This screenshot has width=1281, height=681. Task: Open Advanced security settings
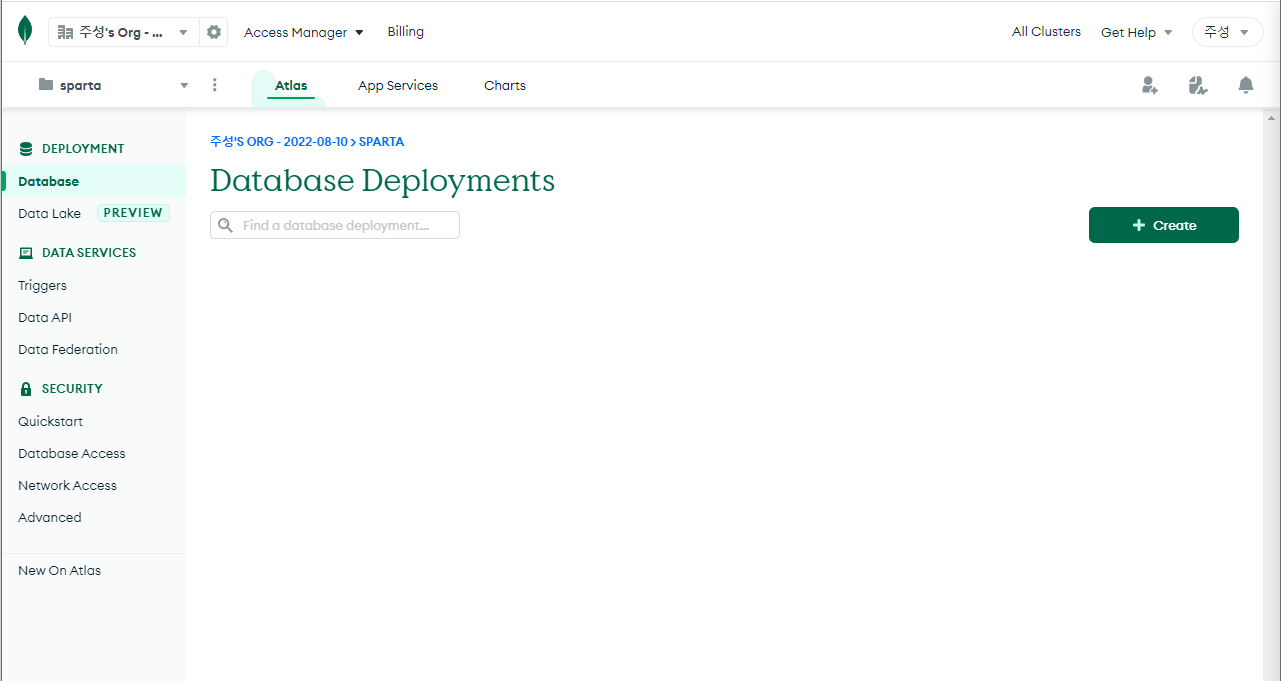tap(50, 517)
